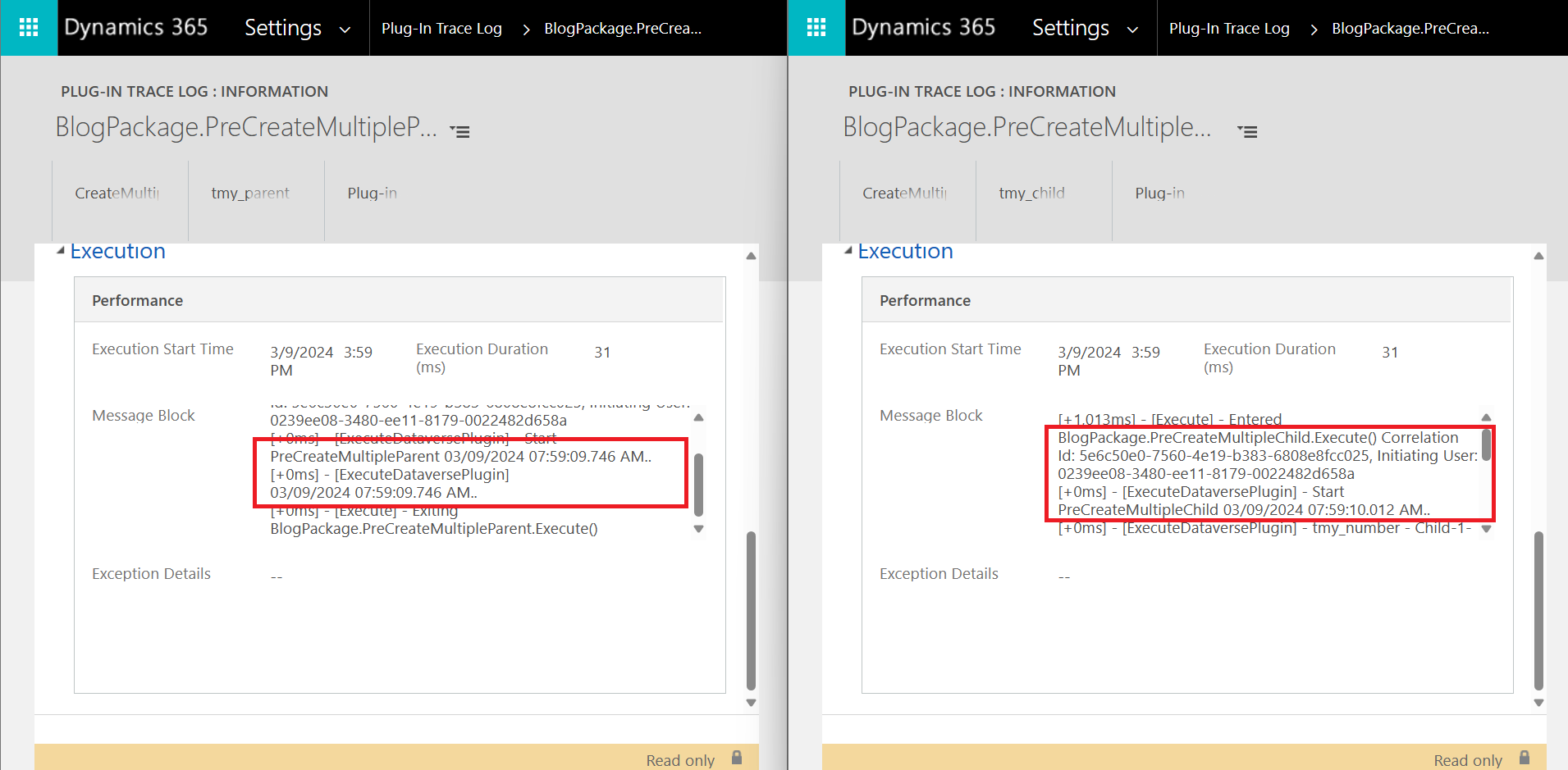Click page scrollbar thumb in left window

(751, 611)
